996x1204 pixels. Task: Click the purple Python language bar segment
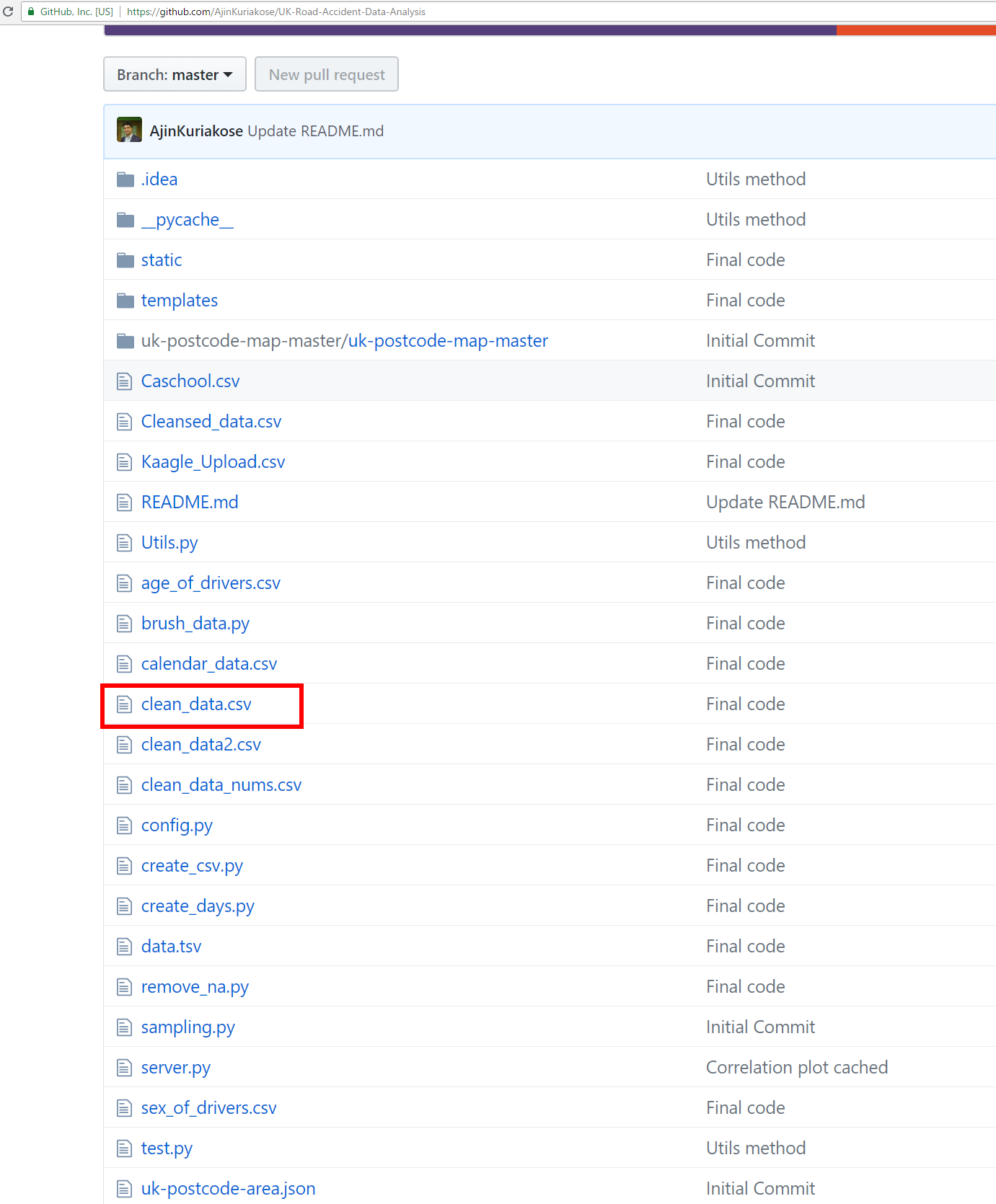click(469, 30)
